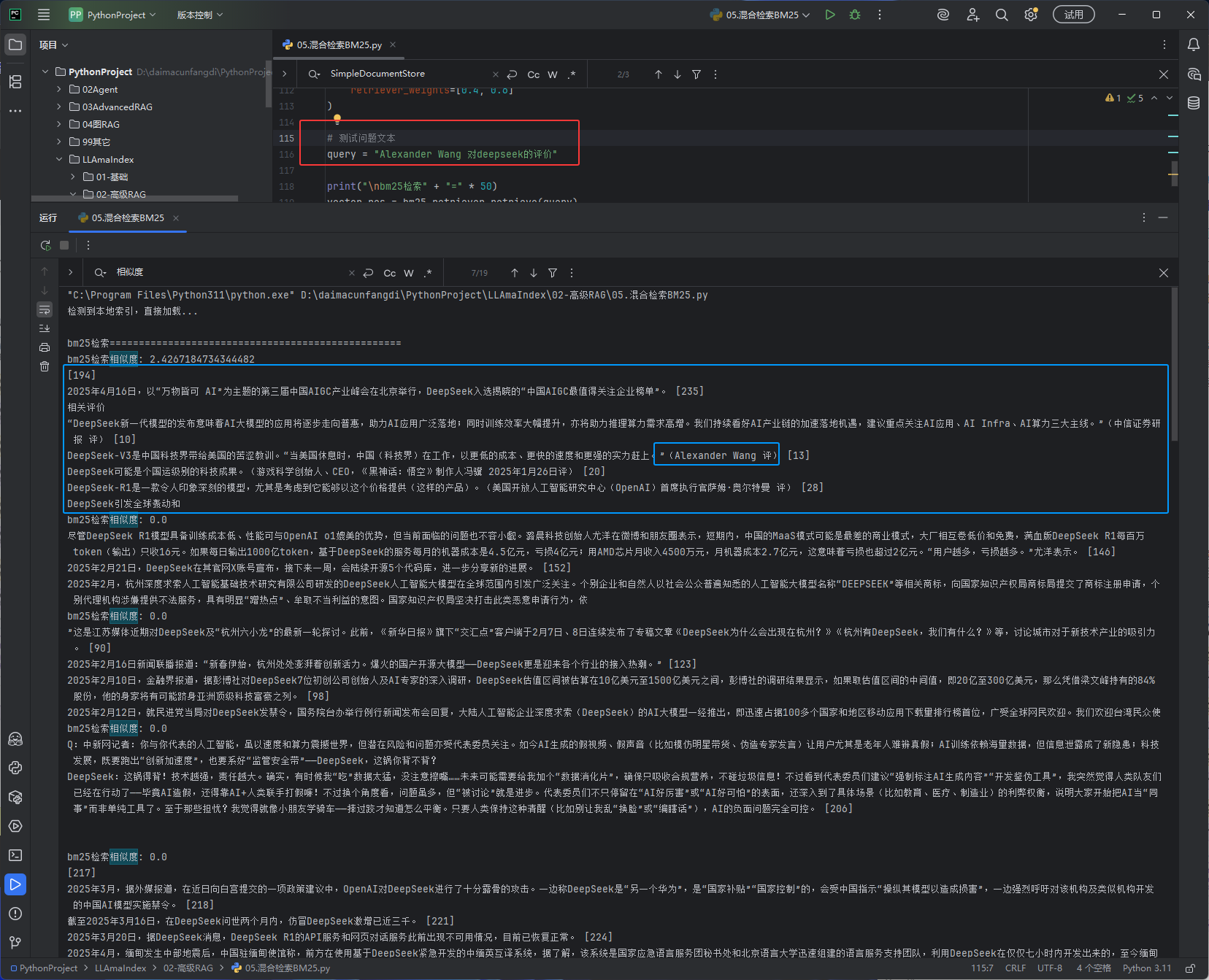This screenshot has height=980, width=1209.
Task: Open the main hamburger menu
Action: click(x=44, y=15)
